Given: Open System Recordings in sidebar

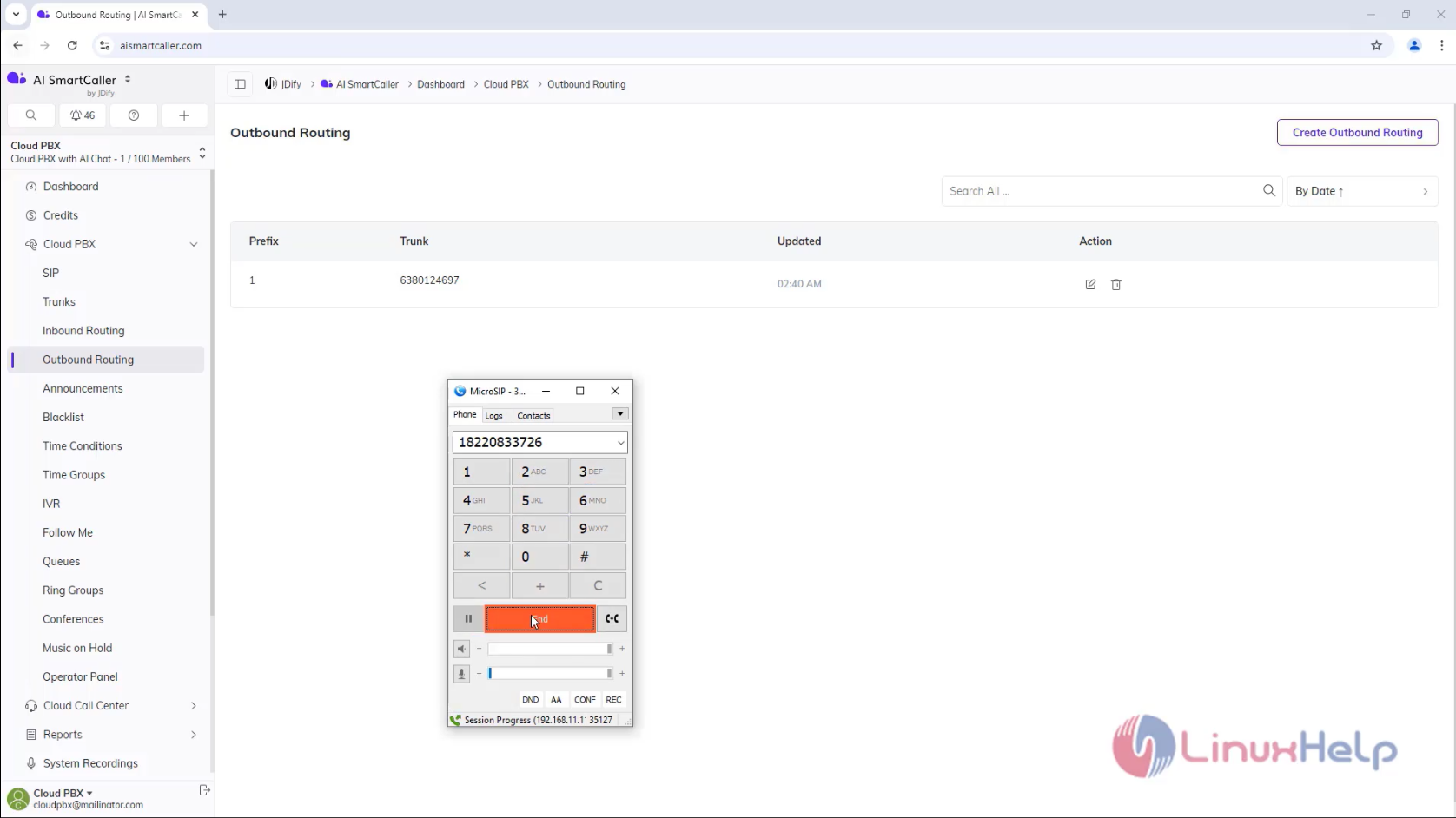Looking at the screenshot, I should [x=90, y=763].
